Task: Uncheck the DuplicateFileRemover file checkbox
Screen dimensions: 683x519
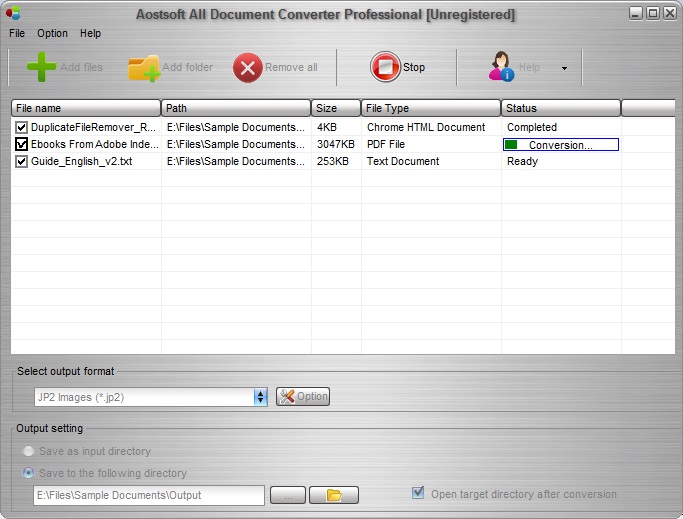Action: pos(21,127)
